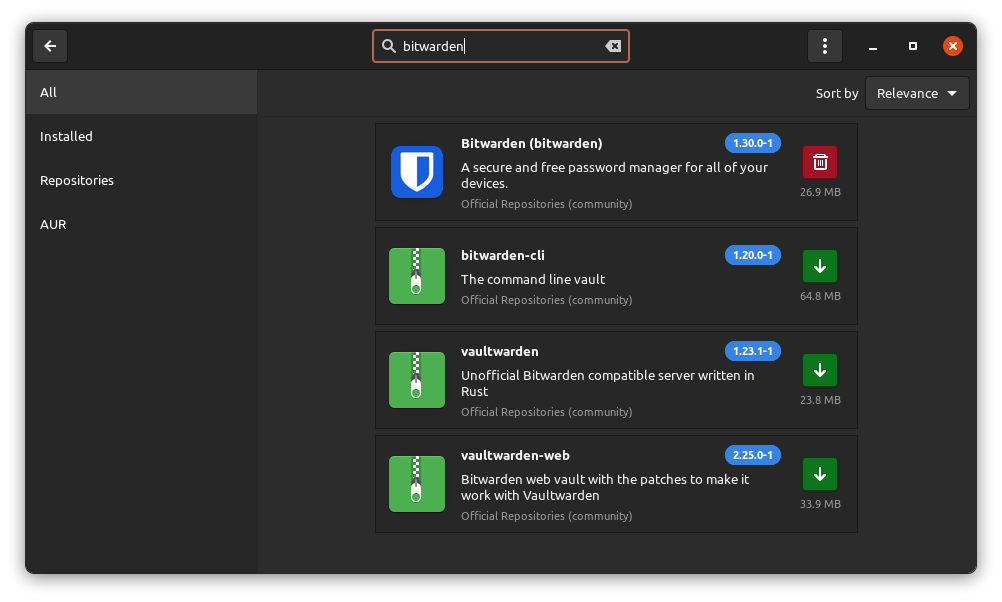Screen dimensions: 1002x602
Task: Click the vaultwarden-web package zip icon
Action: point(417,484)
